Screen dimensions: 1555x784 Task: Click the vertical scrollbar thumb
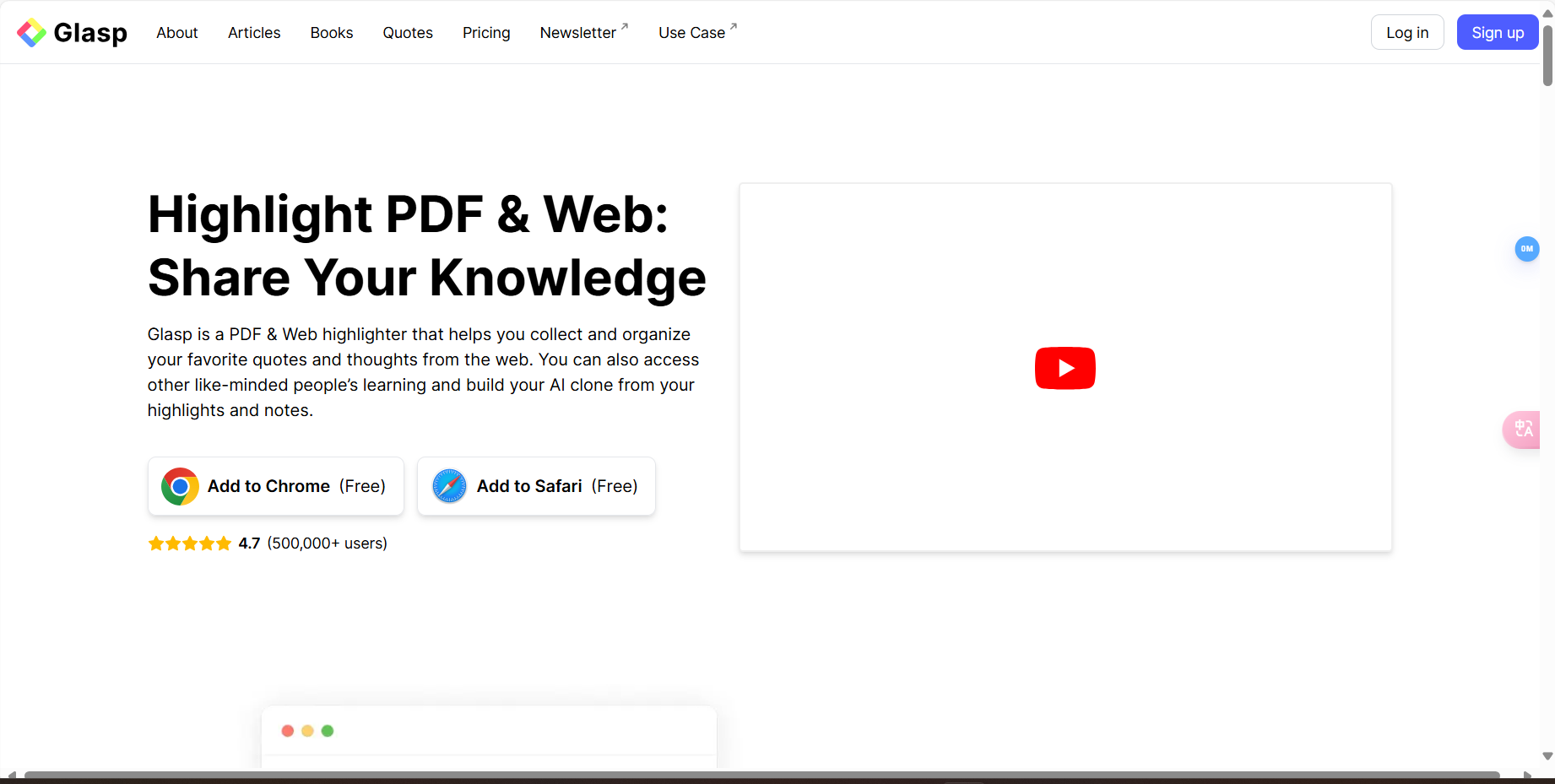1547,55
